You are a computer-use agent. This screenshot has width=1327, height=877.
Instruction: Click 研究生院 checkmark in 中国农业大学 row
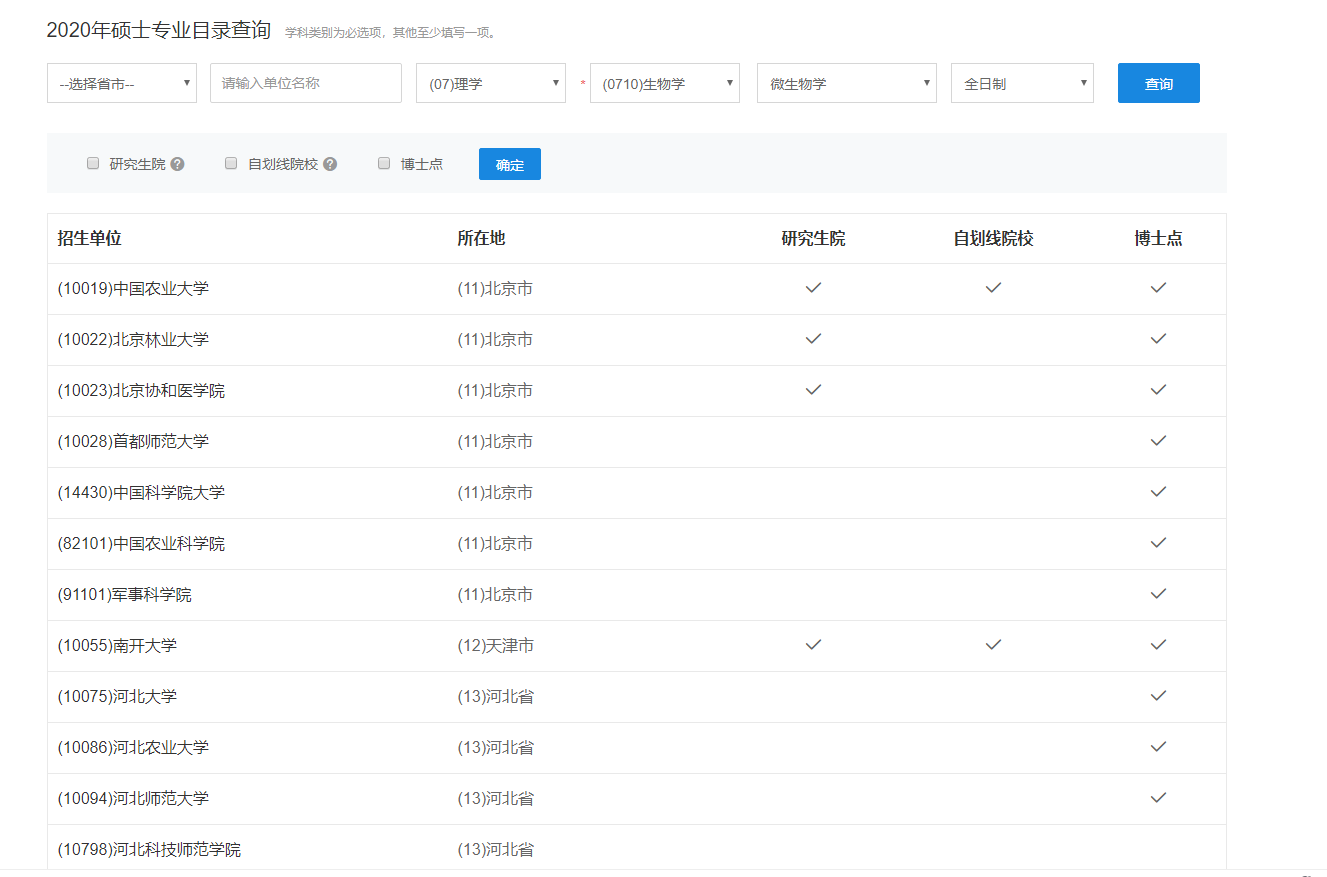click(813, 288)
